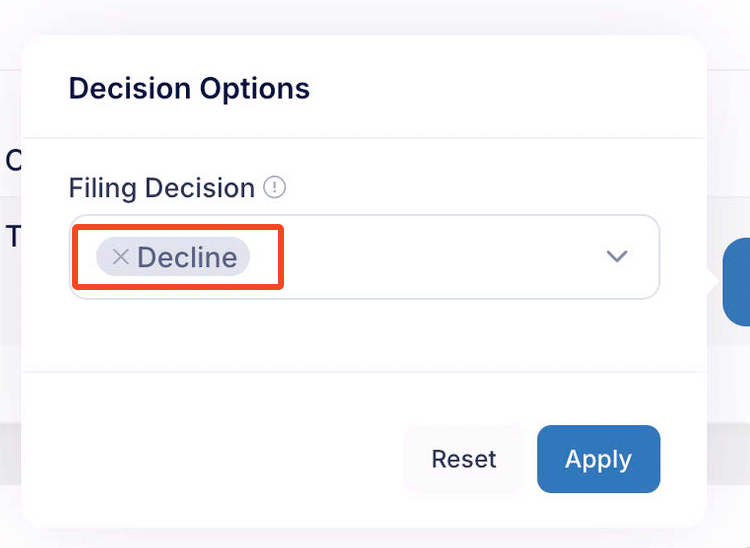Click the Decision Options heading
Viewport: 750px width, 548px height.
189,88
